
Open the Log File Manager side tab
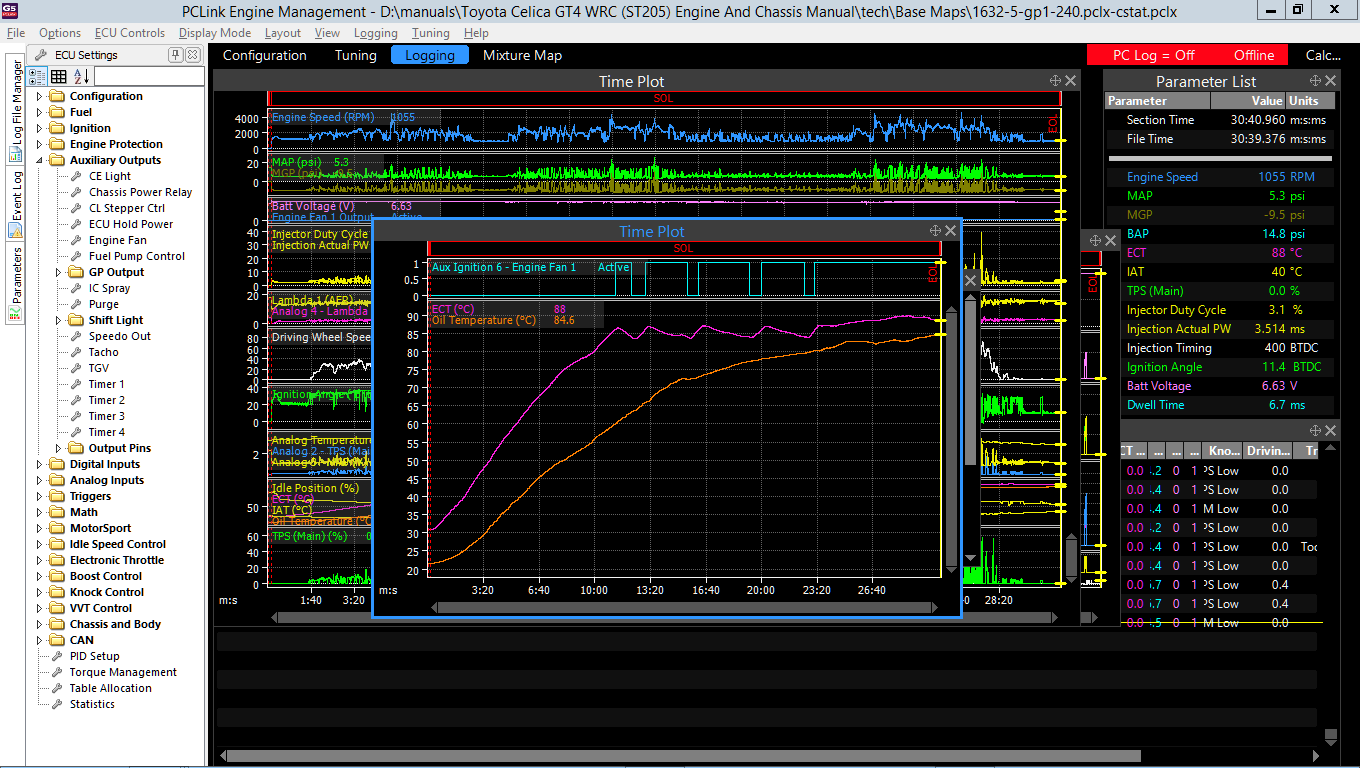click(x=15, y=111)
